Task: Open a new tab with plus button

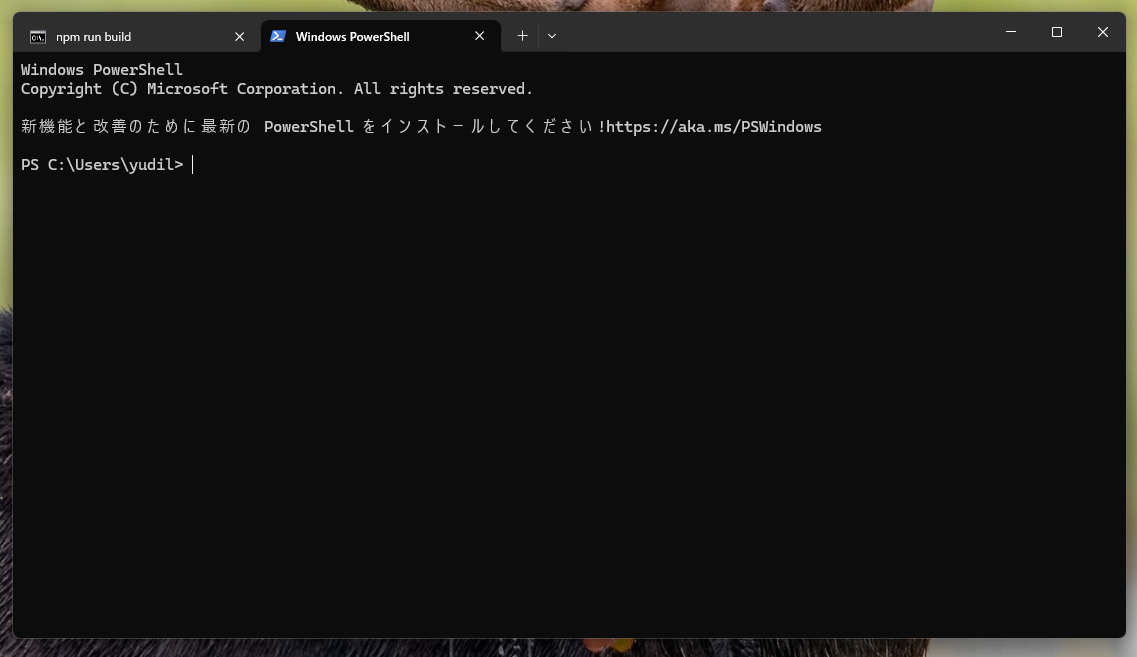Action: (x=522, y=36)
